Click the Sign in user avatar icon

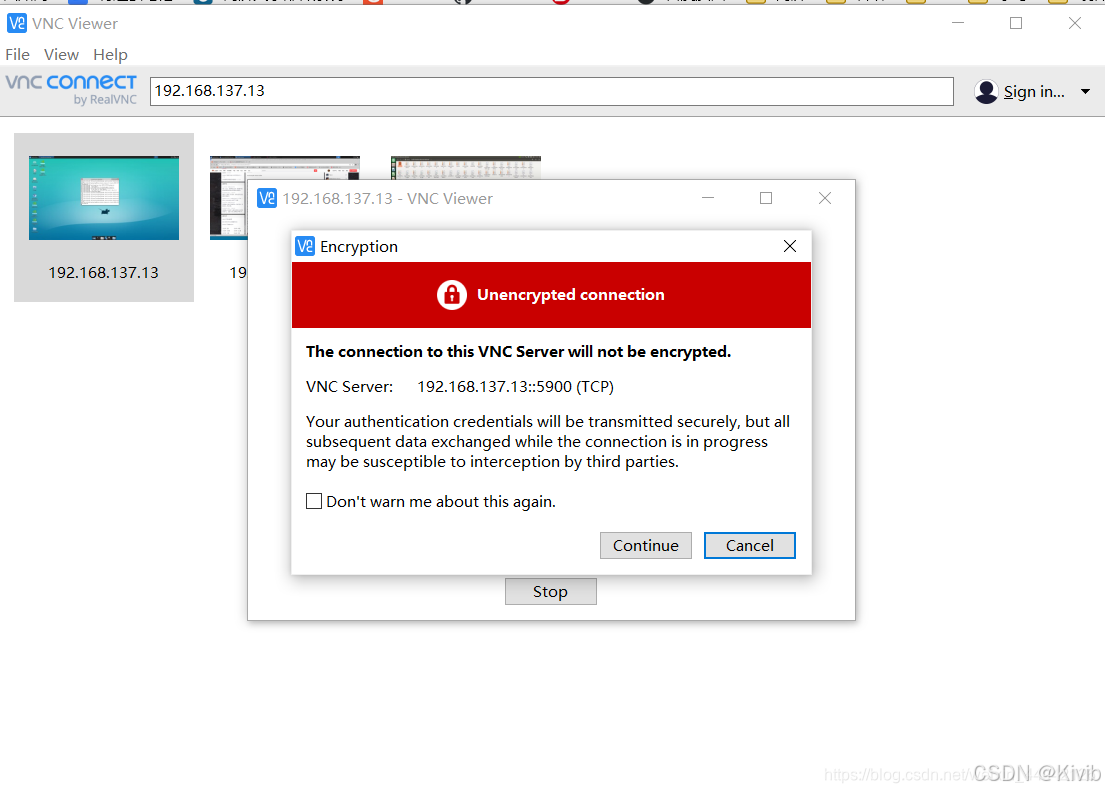point(986,92)
